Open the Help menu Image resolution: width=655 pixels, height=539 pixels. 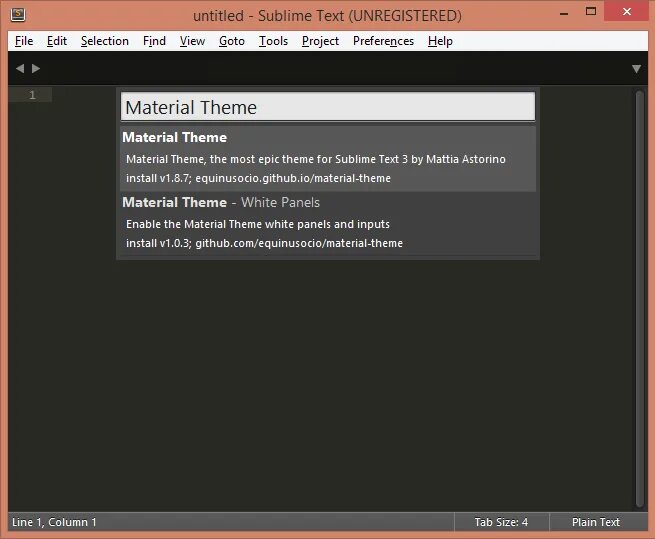click(x=440, y=41)
